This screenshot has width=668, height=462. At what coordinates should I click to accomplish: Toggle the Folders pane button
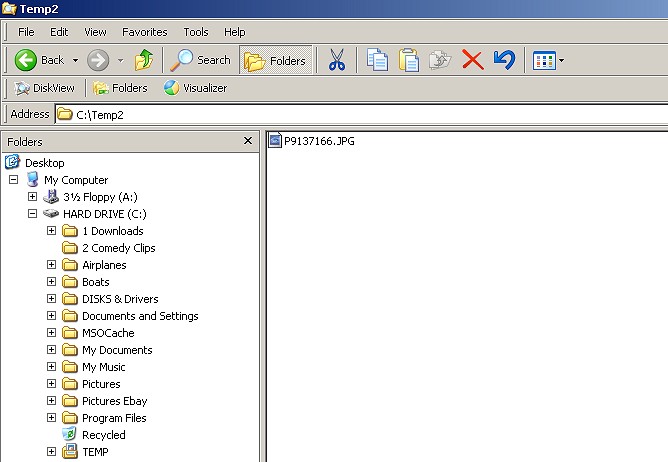point(275,60)
